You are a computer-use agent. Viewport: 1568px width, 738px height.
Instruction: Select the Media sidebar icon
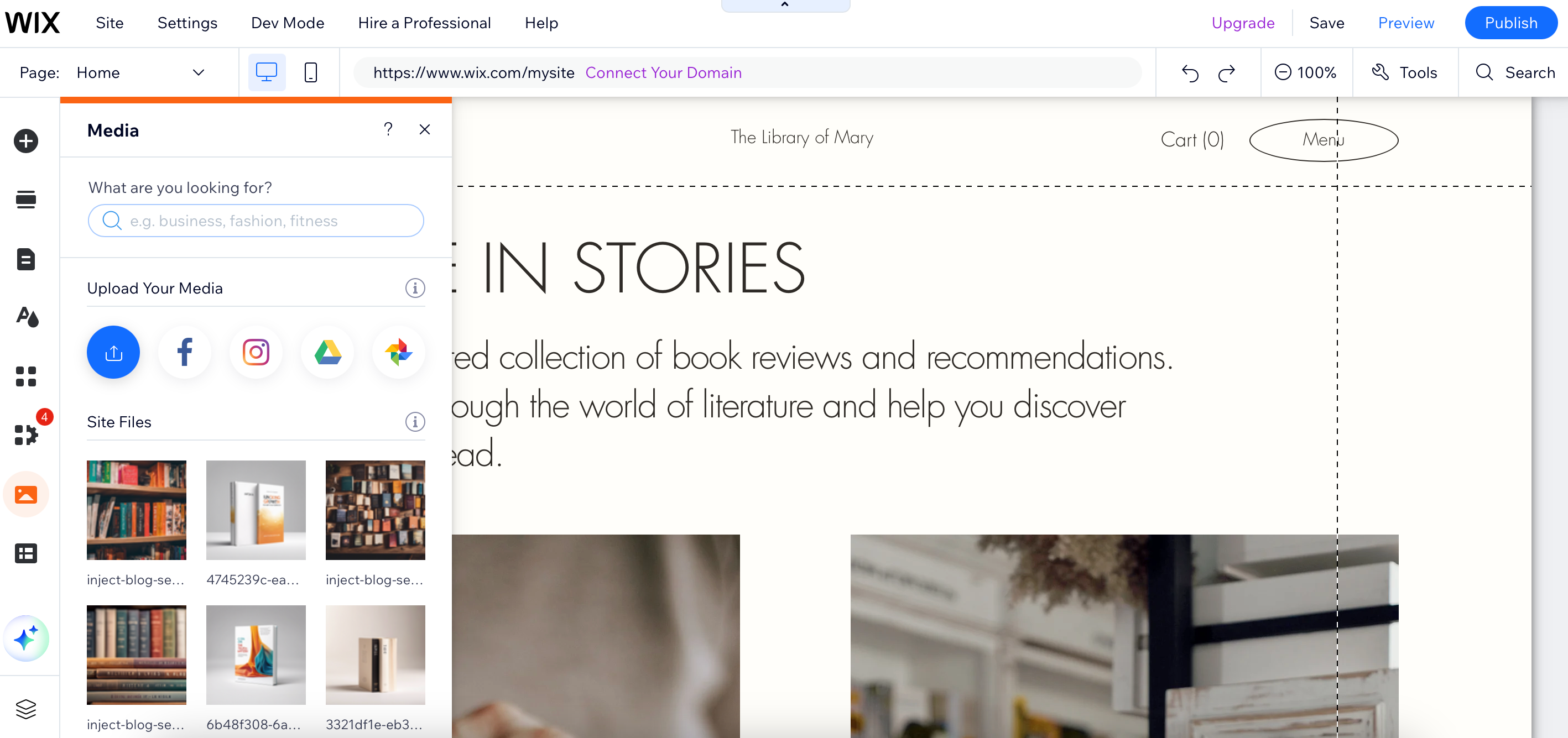[25, 494]
